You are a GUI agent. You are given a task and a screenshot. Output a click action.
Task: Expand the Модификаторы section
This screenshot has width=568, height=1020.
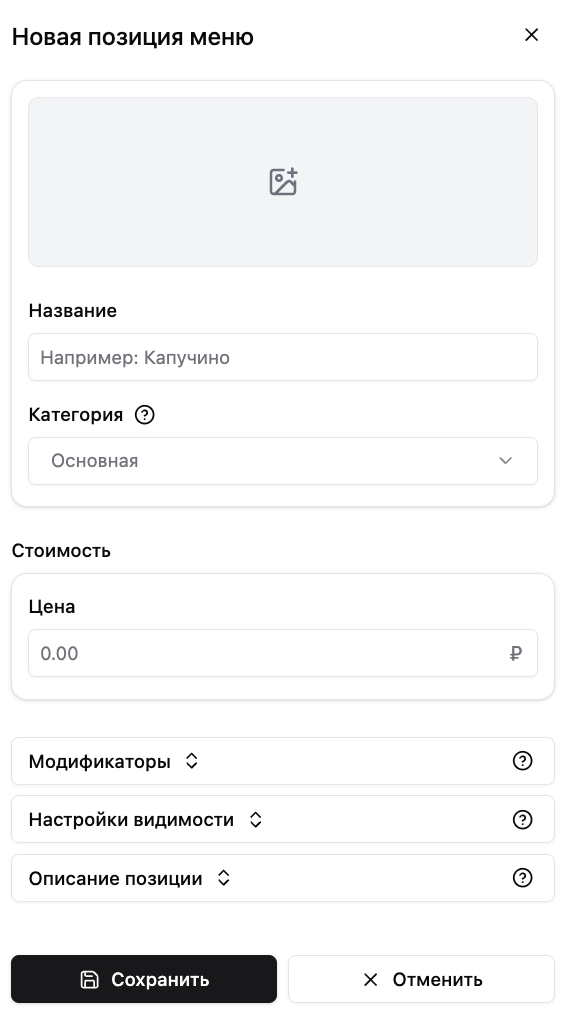[x=283, y=760]
